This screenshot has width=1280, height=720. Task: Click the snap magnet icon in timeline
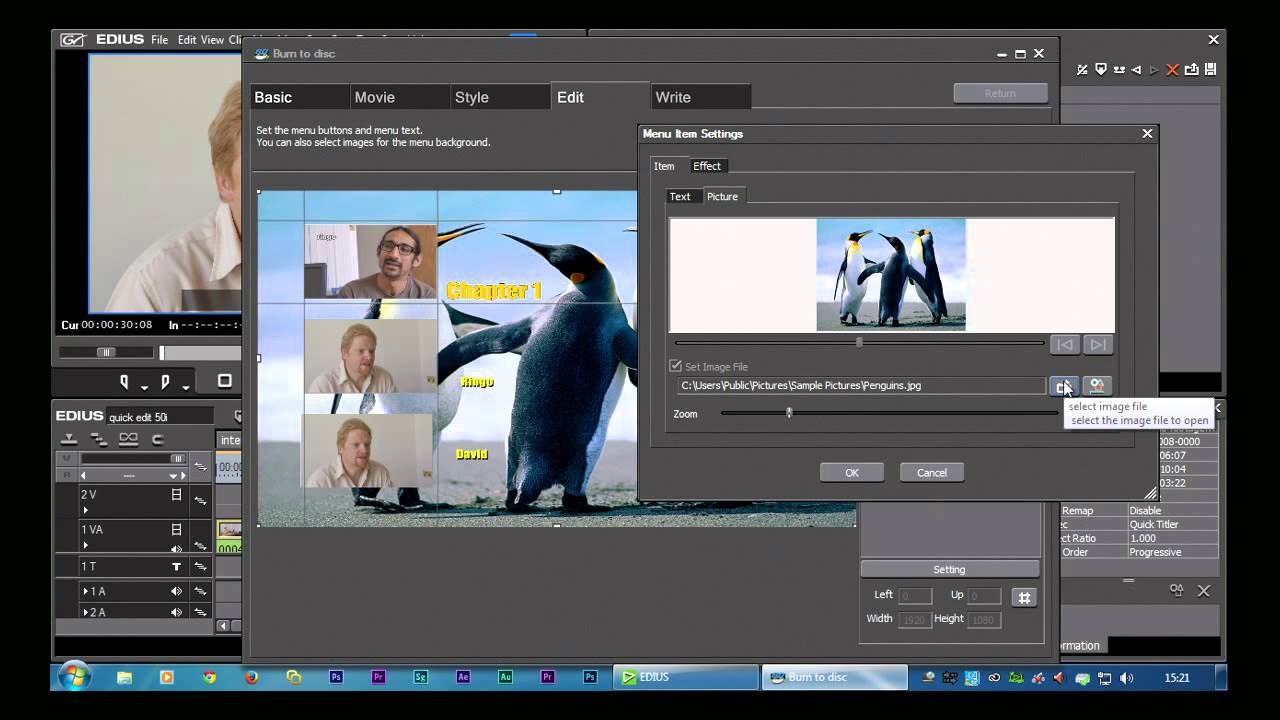tap(157, 439)
